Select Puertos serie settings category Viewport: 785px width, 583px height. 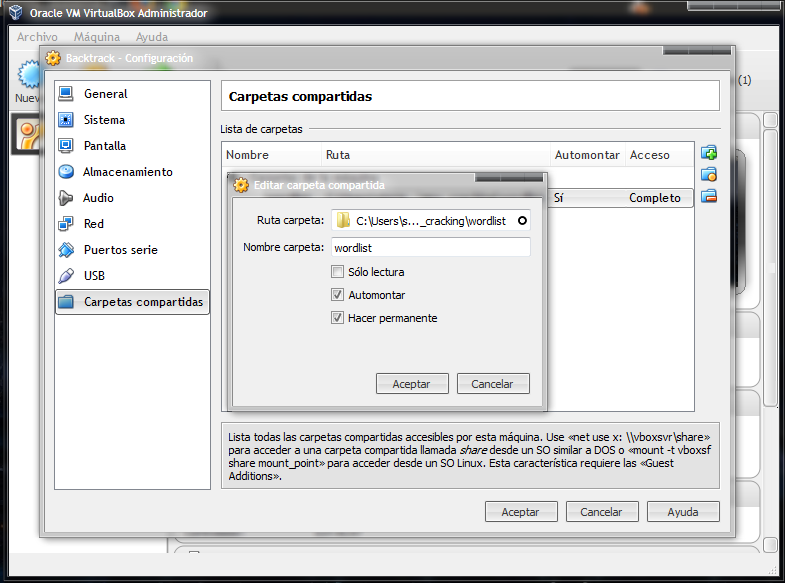[x=132, y=250]
